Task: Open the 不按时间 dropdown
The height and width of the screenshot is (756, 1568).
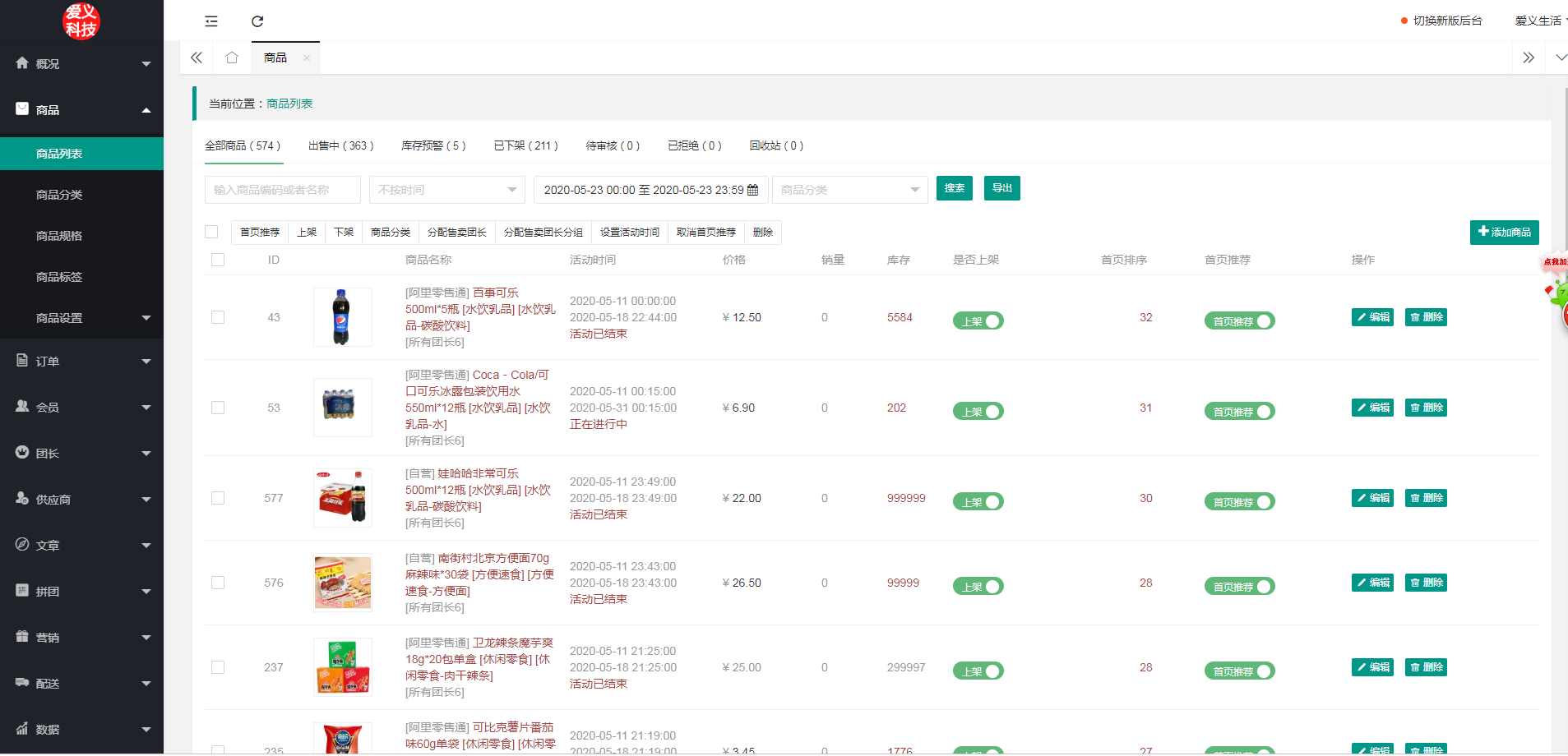Action: (x=446, y=190)
